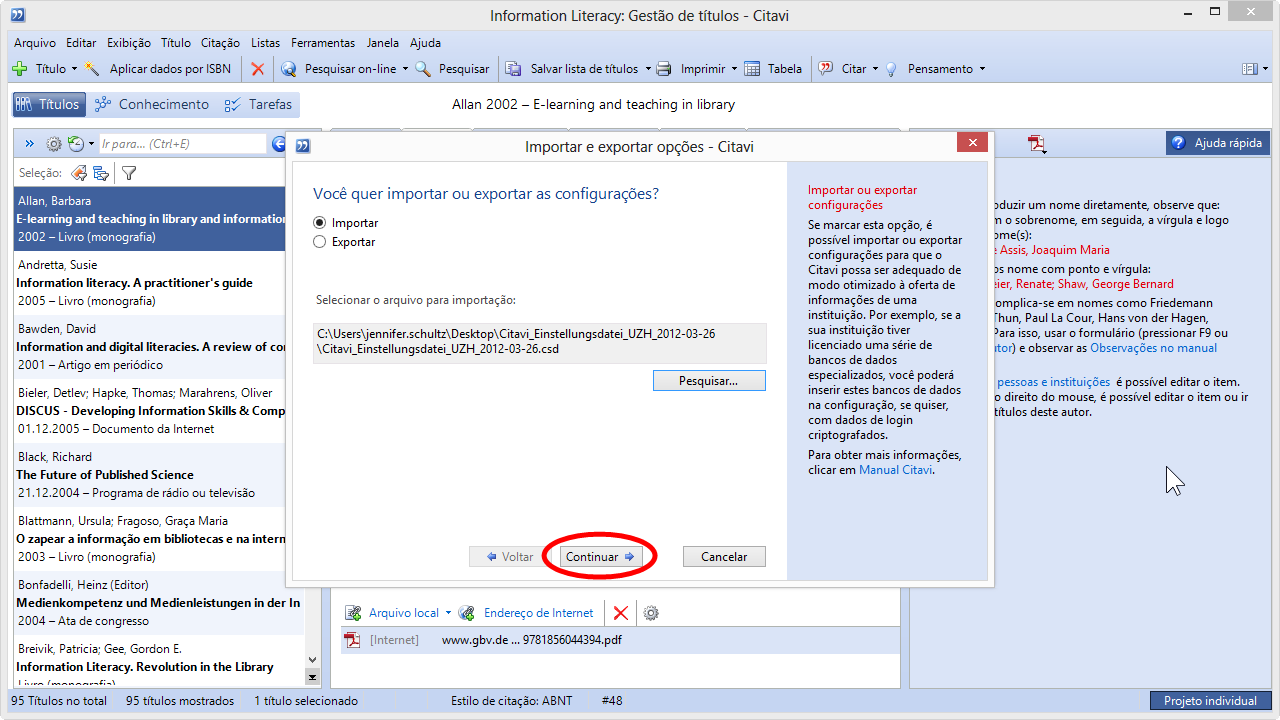Click the Ajuda rápida button
1280x720 pixels.
(x=1218, y=143)
